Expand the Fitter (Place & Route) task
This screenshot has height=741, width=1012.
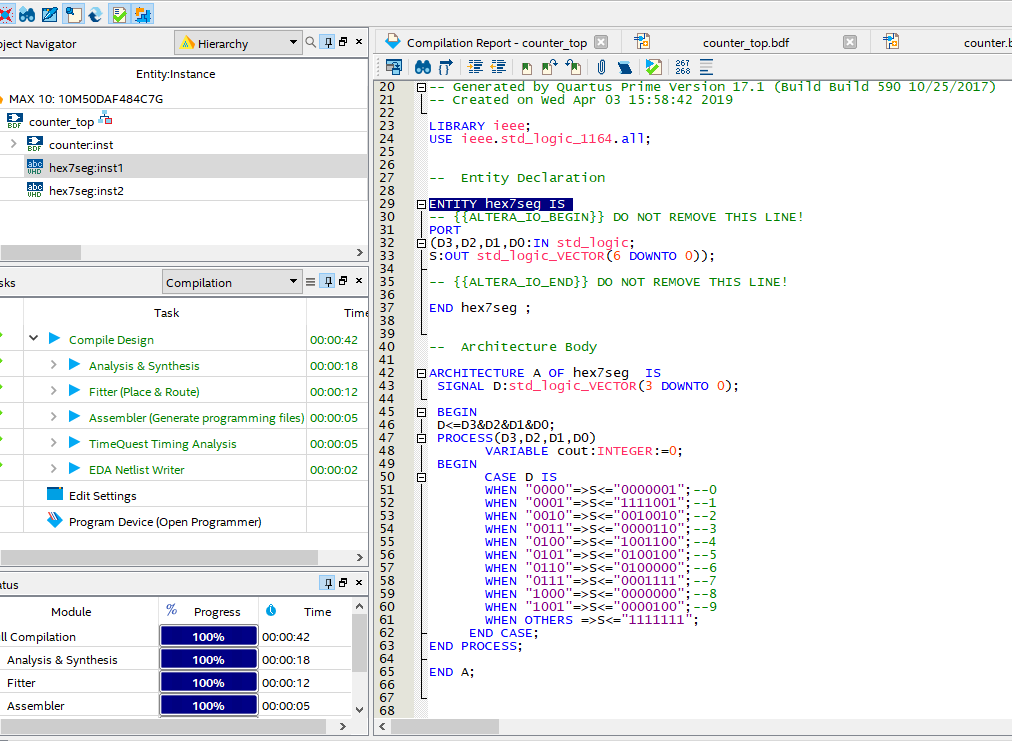(54, 391)
